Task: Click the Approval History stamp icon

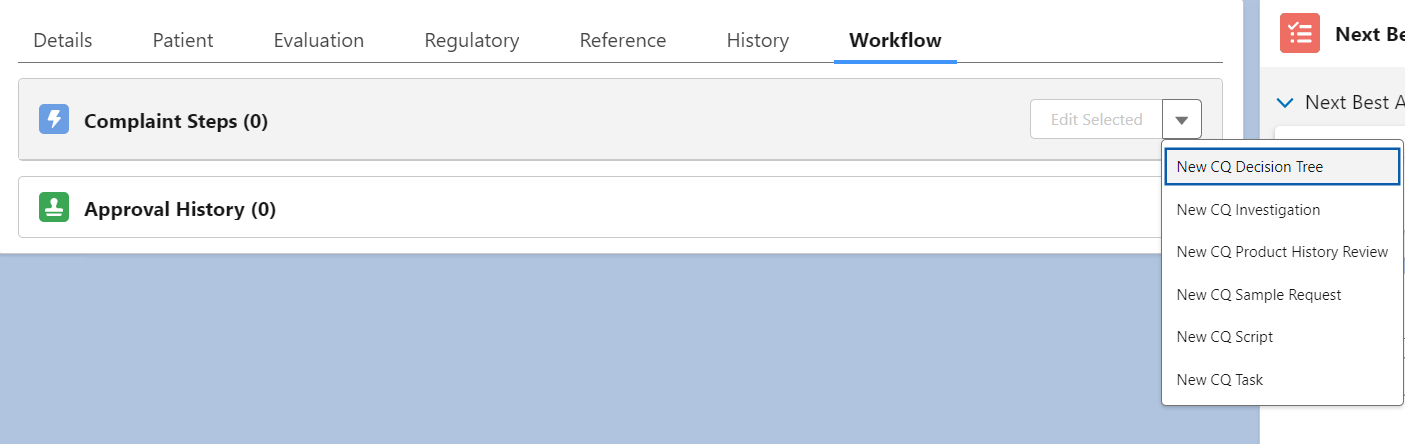Action: [54, 208]
